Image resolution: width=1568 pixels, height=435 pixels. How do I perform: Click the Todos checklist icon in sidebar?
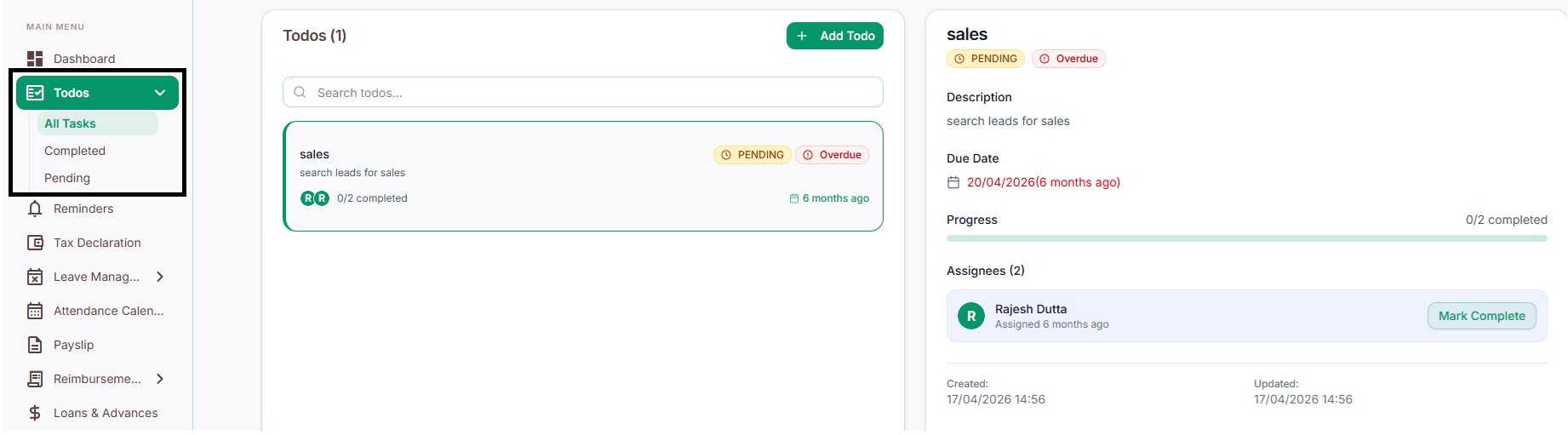click(x=35, y=93)
